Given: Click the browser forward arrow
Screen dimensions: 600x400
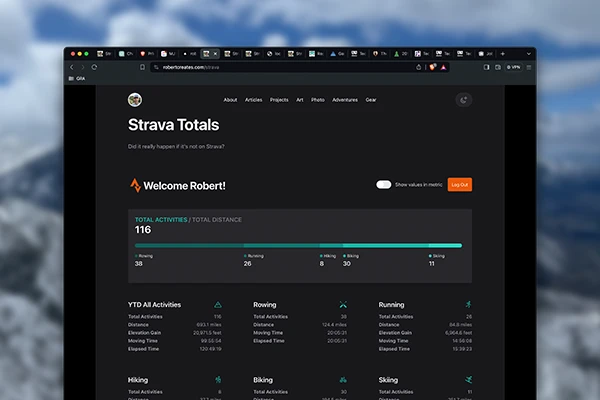Looking at the screenshot, I should [x=83, y=67].
